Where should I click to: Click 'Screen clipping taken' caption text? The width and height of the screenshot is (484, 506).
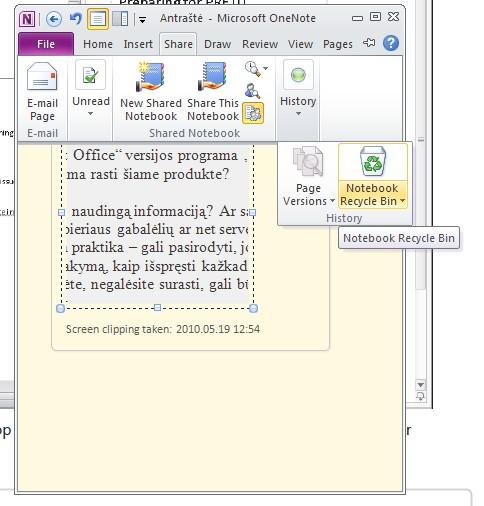pyautogui.click(x=163, y=329)
